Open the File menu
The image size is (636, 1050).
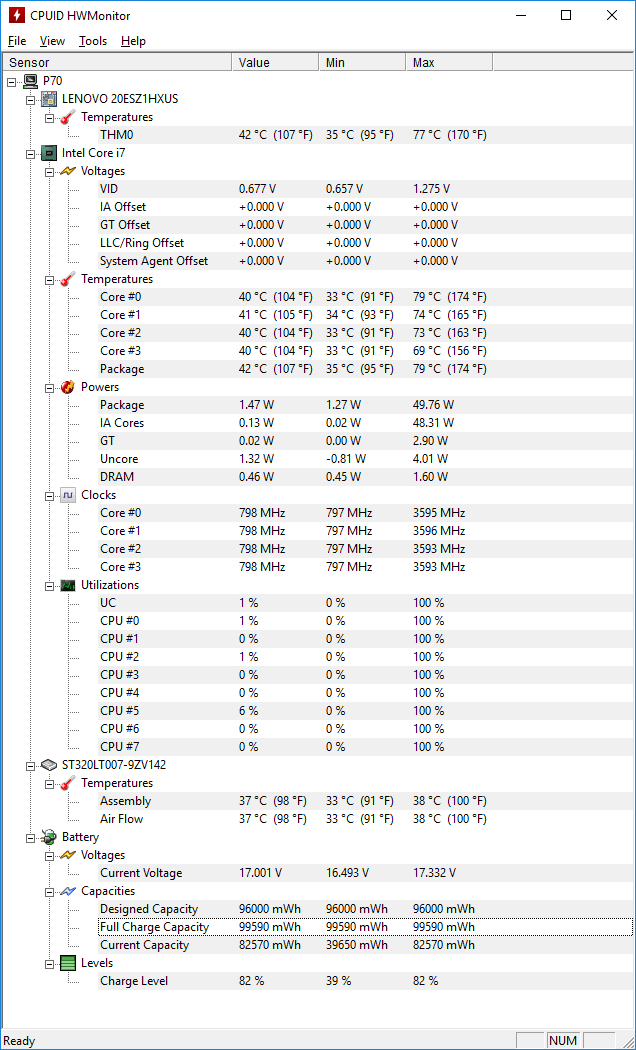17,41
